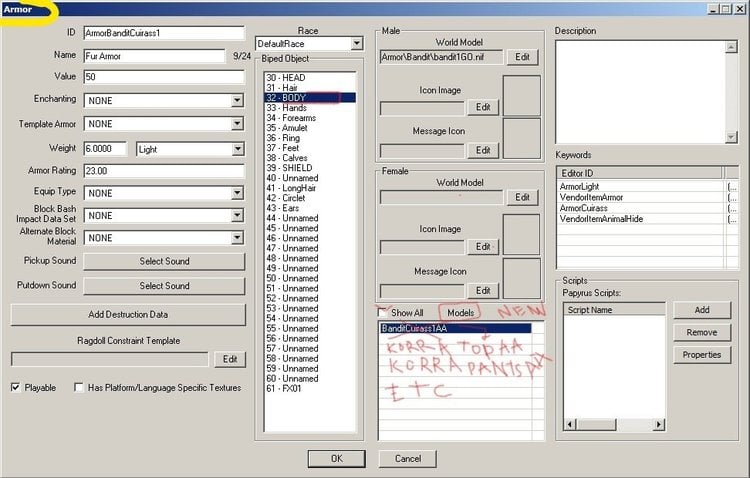
Task: Select BanditCuirass1AA in Models list
Action: coord(455,328)
